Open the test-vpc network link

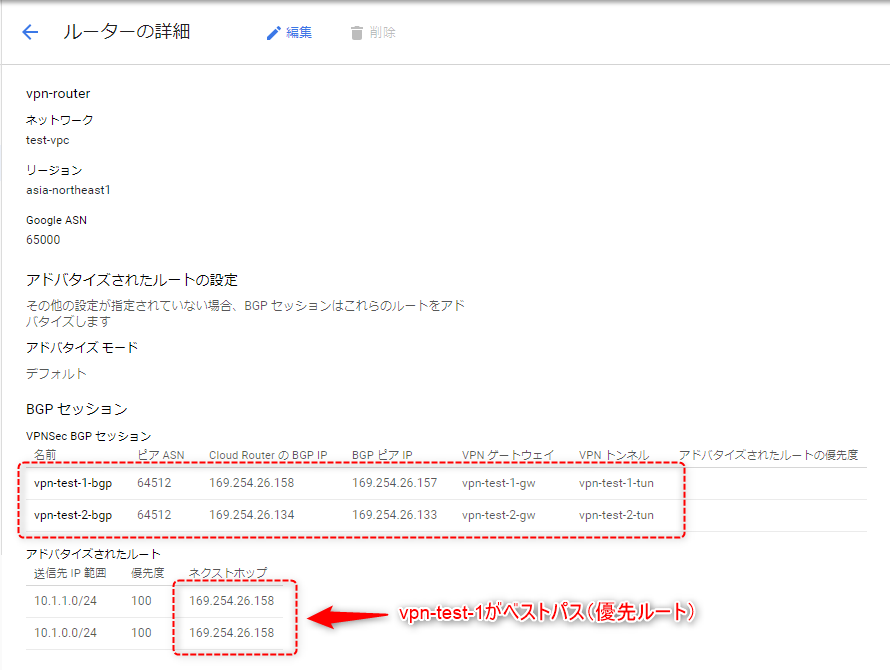click(x=47, y=139)
